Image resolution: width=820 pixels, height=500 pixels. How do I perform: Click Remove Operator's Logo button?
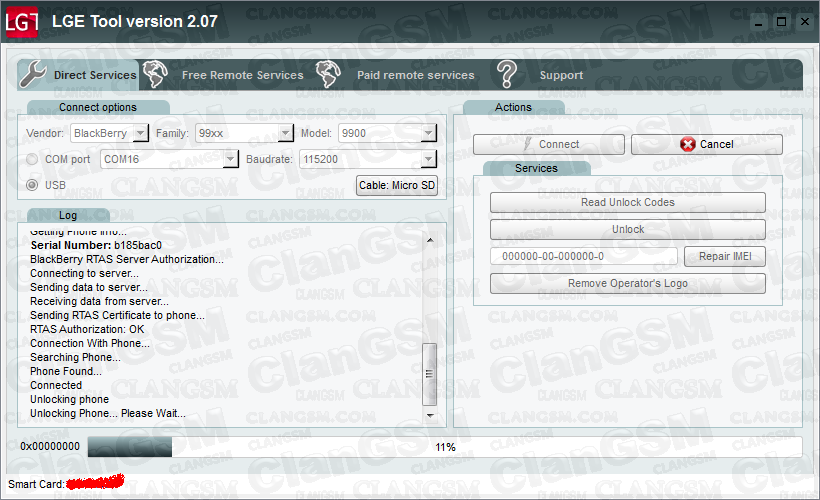click(628, 283)
